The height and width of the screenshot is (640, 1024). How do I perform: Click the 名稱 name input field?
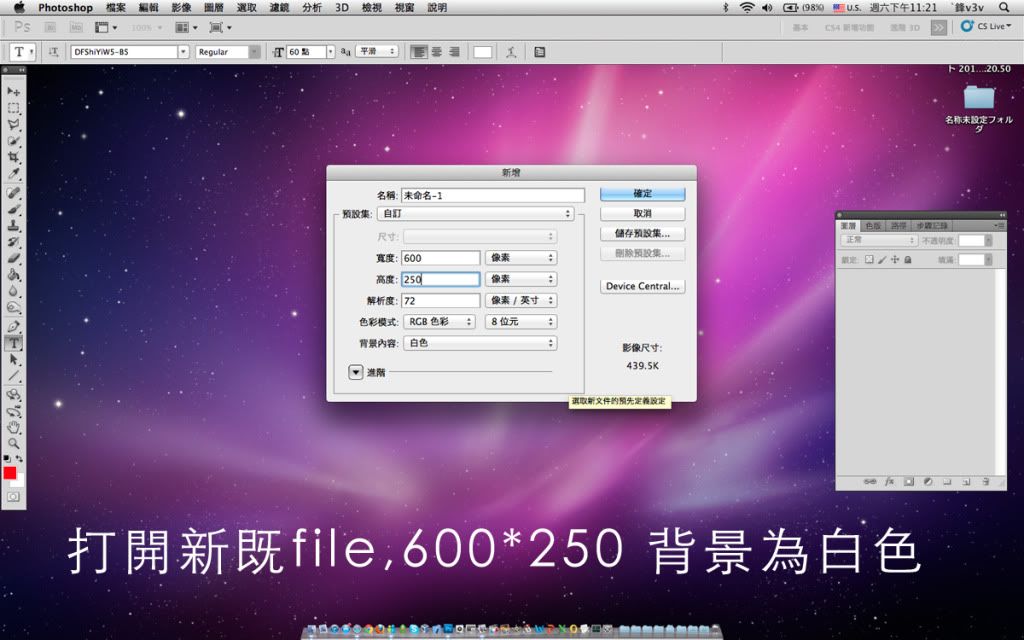492,196
